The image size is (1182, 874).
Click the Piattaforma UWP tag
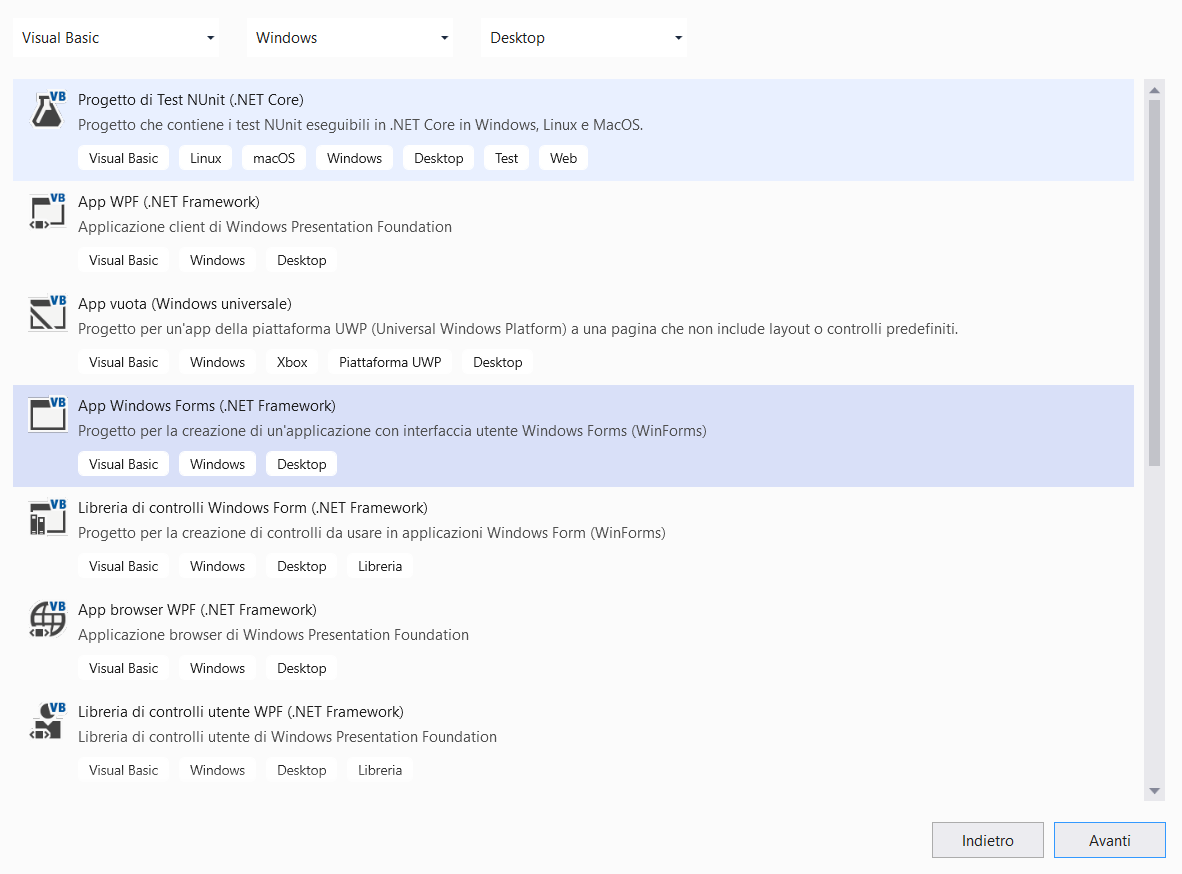coord(390,362)
